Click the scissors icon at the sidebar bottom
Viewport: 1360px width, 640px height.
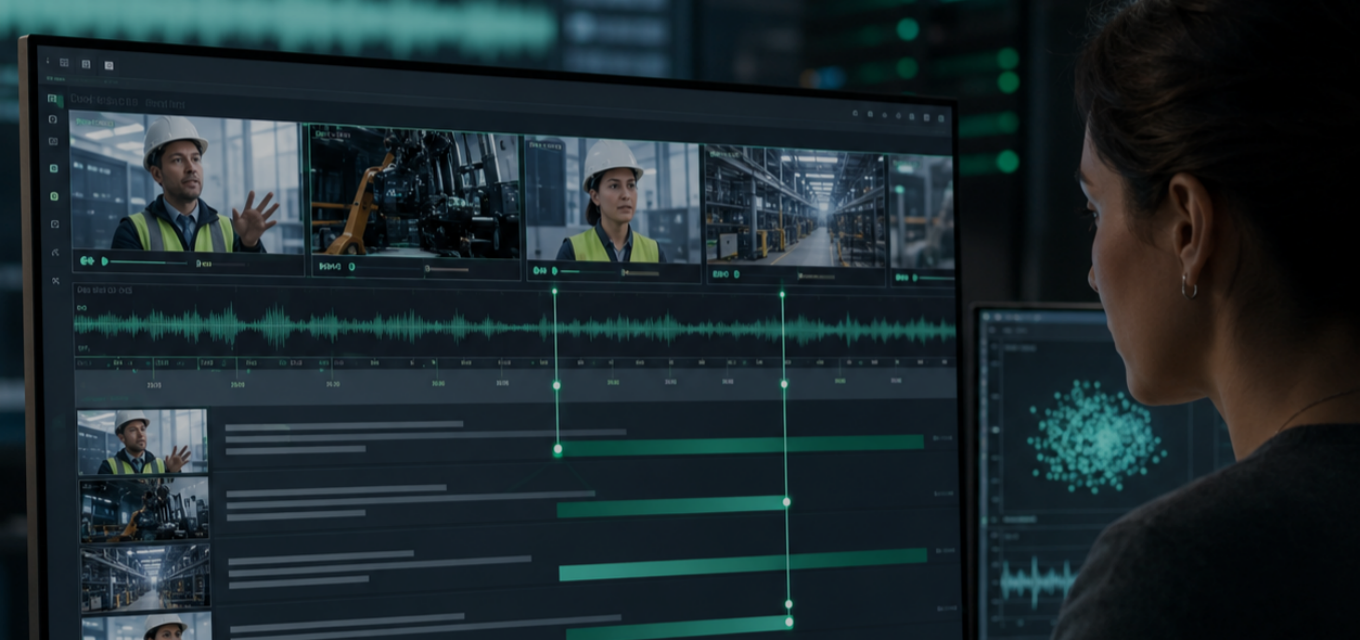[56, 281]
